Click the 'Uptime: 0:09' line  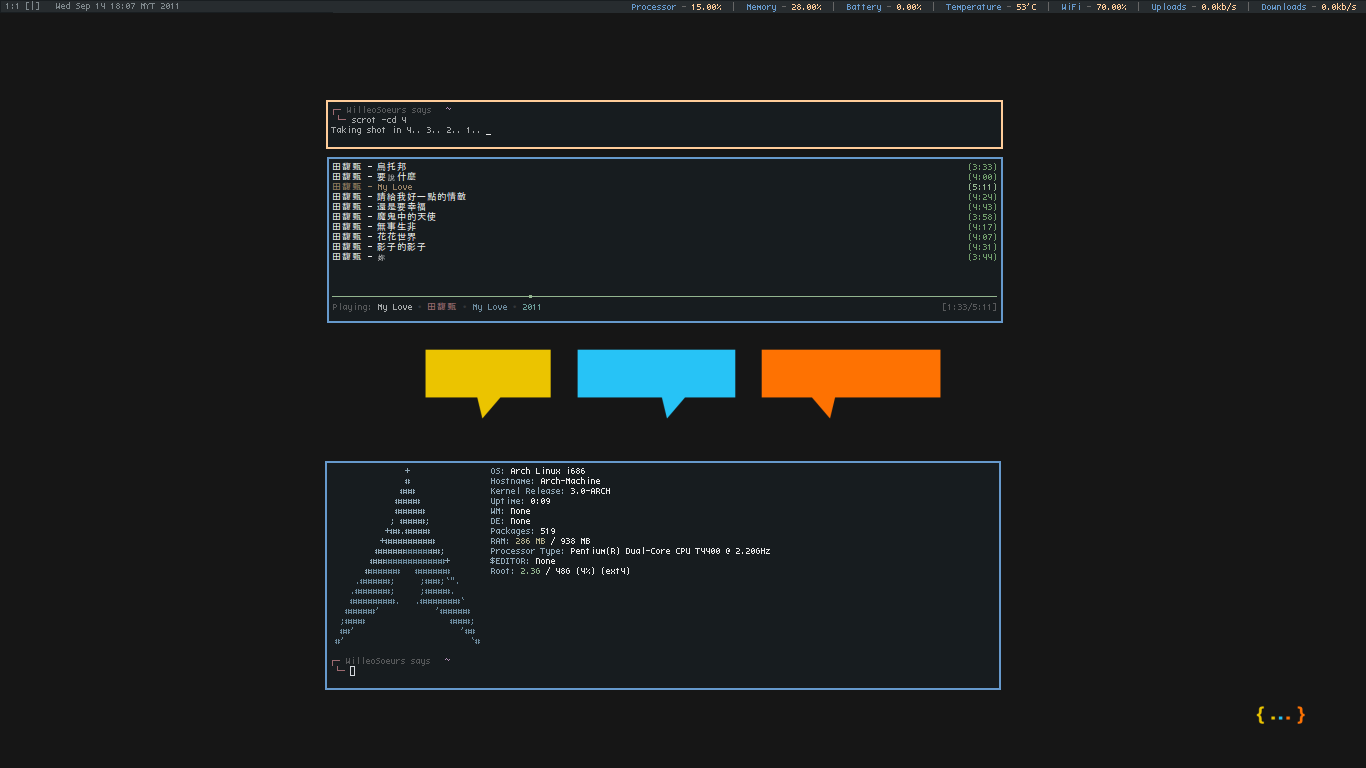tap(520, 501)
